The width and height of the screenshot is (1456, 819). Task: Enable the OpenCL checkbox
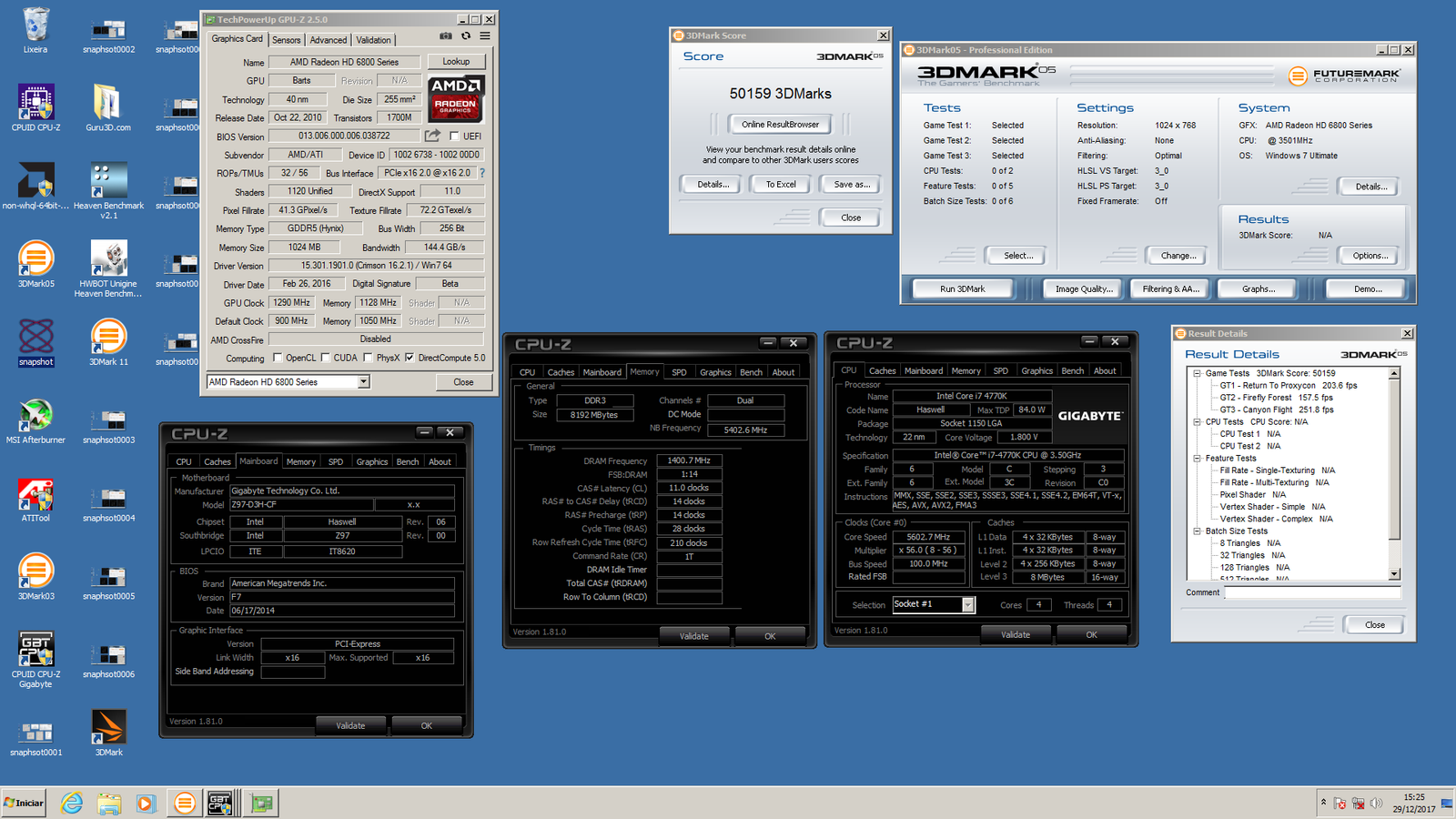278,358
